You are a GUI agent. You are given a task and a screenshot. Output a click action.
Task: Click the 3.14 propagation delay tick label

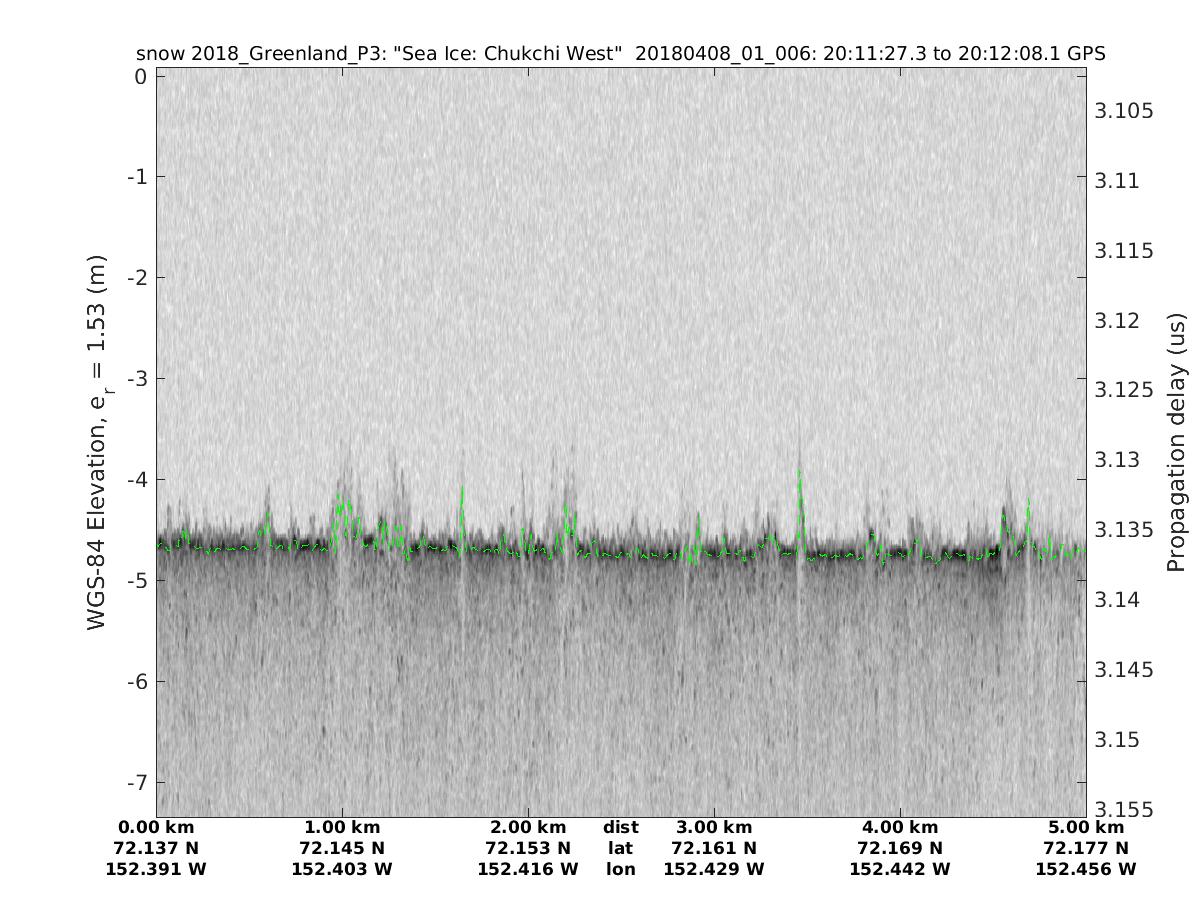(x=1119, y=600)
